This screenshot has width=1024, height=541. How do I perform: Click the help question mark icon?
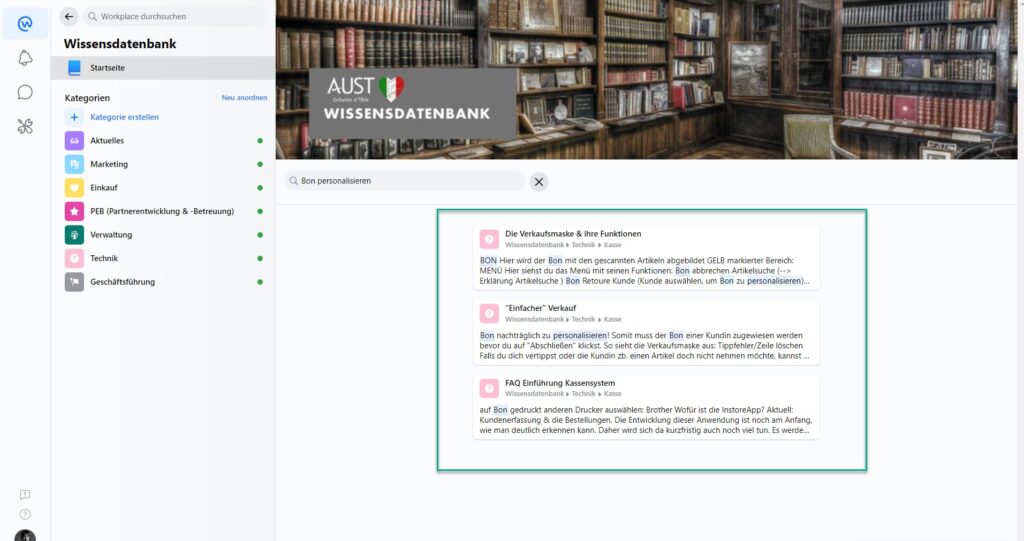[25, 514]
